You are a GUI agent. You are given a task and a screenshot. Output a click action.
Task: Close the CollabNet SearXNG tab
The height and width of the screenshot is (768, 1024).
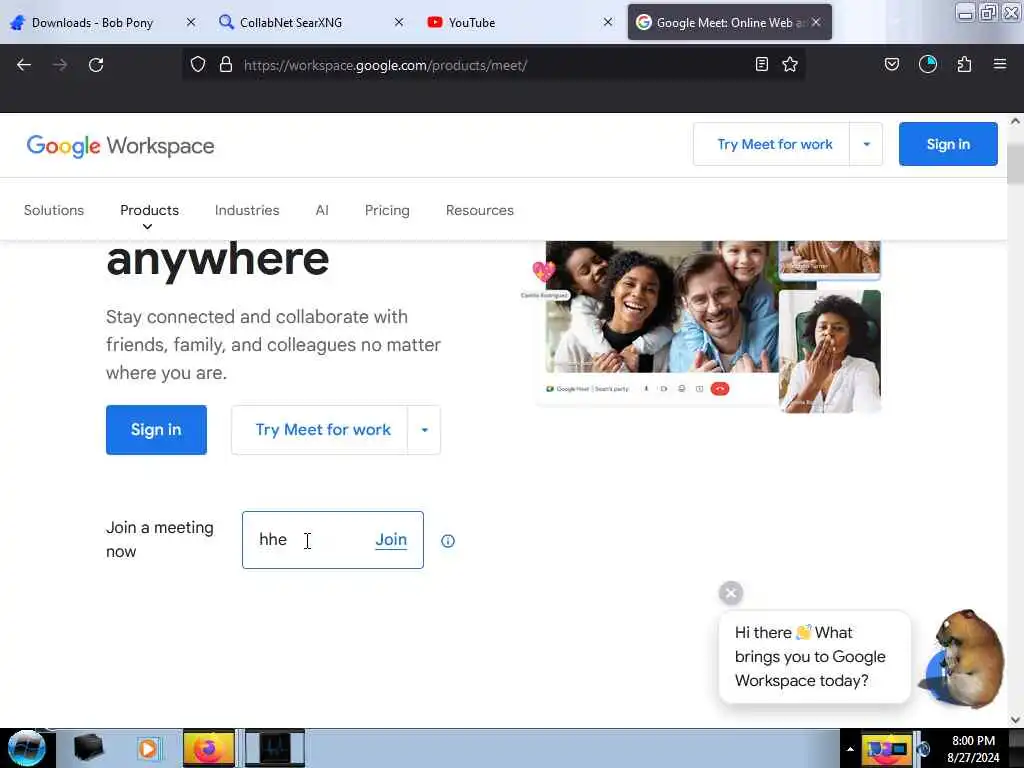tap(399, 22)
